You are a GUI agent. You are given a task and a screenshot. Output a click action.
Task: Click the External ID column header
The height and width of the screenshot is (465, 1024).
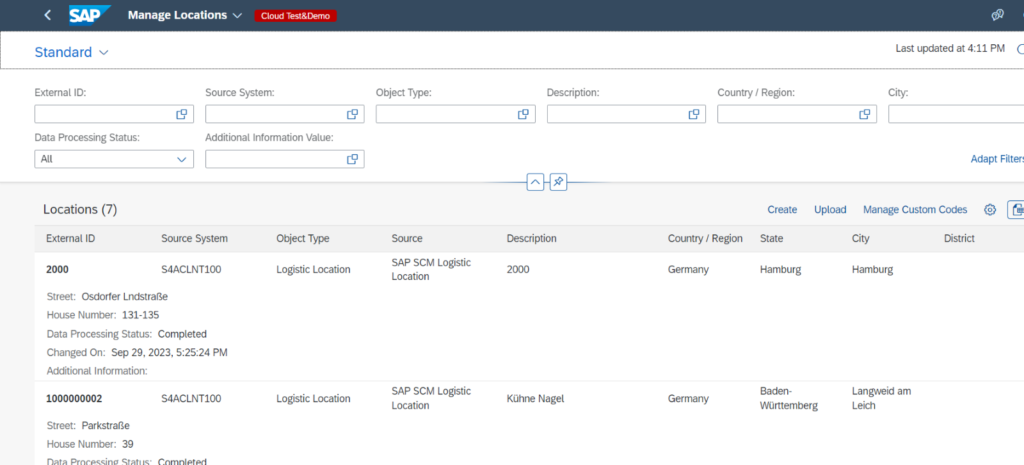71,239
